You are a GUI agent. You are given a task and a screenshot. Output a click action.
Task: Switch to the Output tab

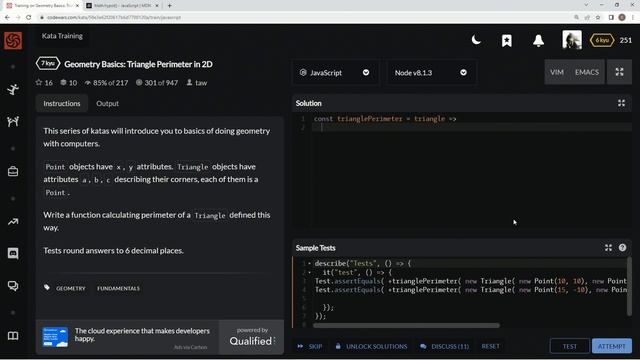pyautogui.click(x=107, y=103)
